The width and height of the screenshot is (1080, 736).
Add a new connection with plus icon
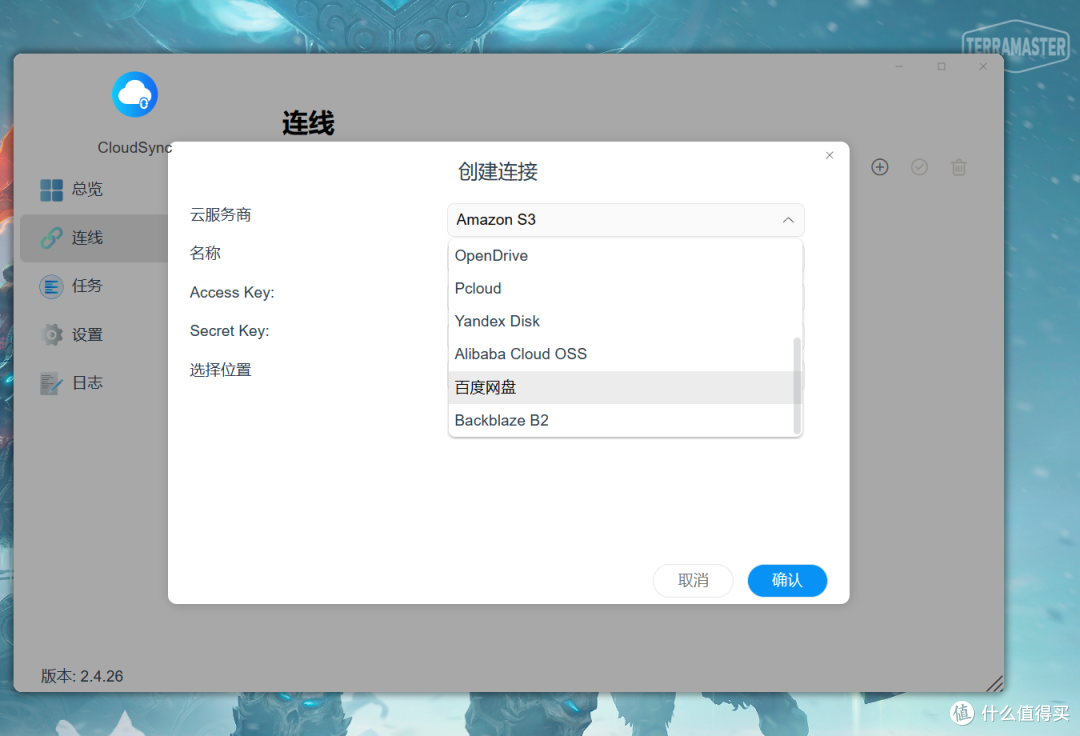[x=880, y=167]
